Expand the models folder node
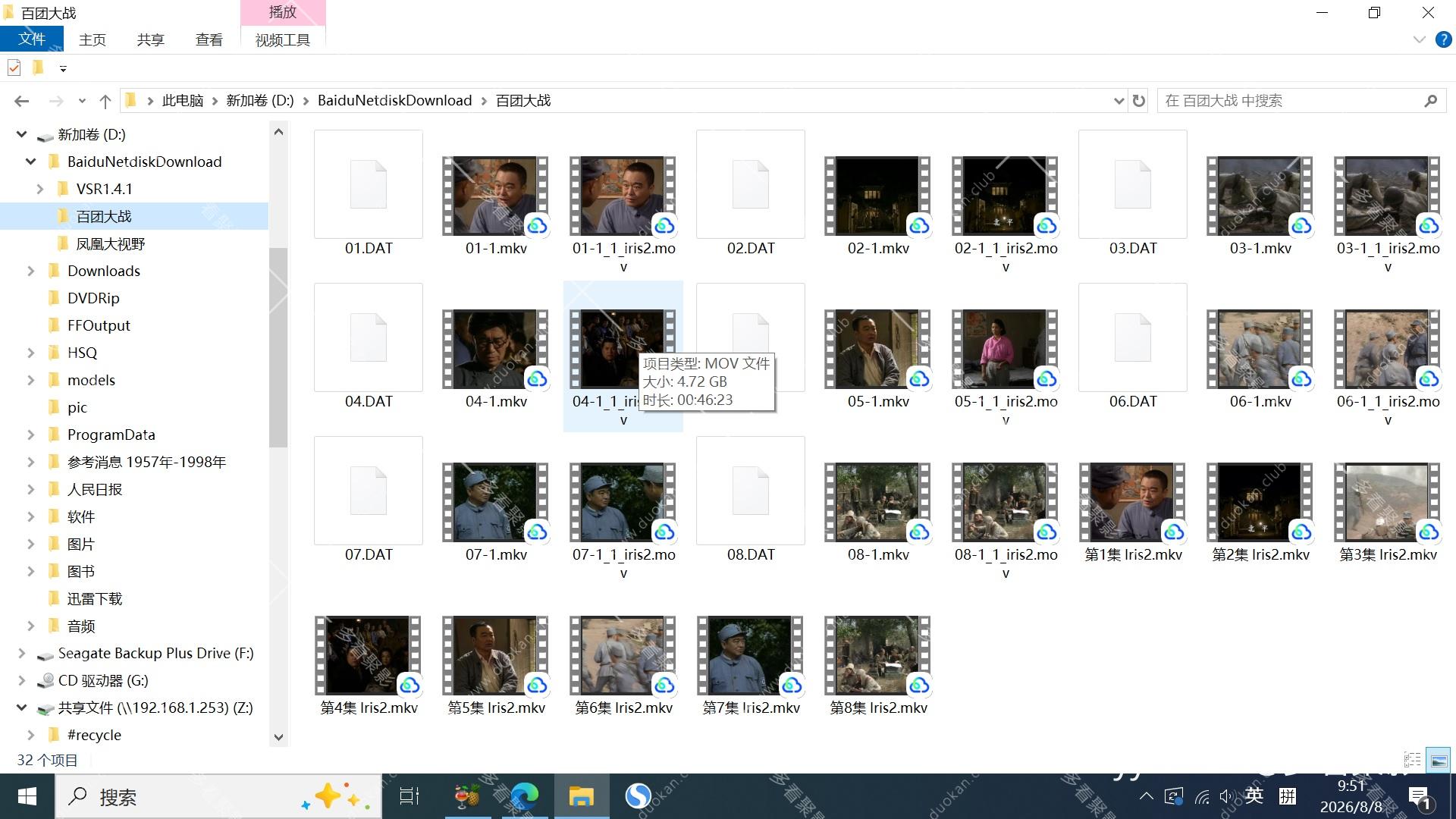1456x819 pixels. (30, 380)
